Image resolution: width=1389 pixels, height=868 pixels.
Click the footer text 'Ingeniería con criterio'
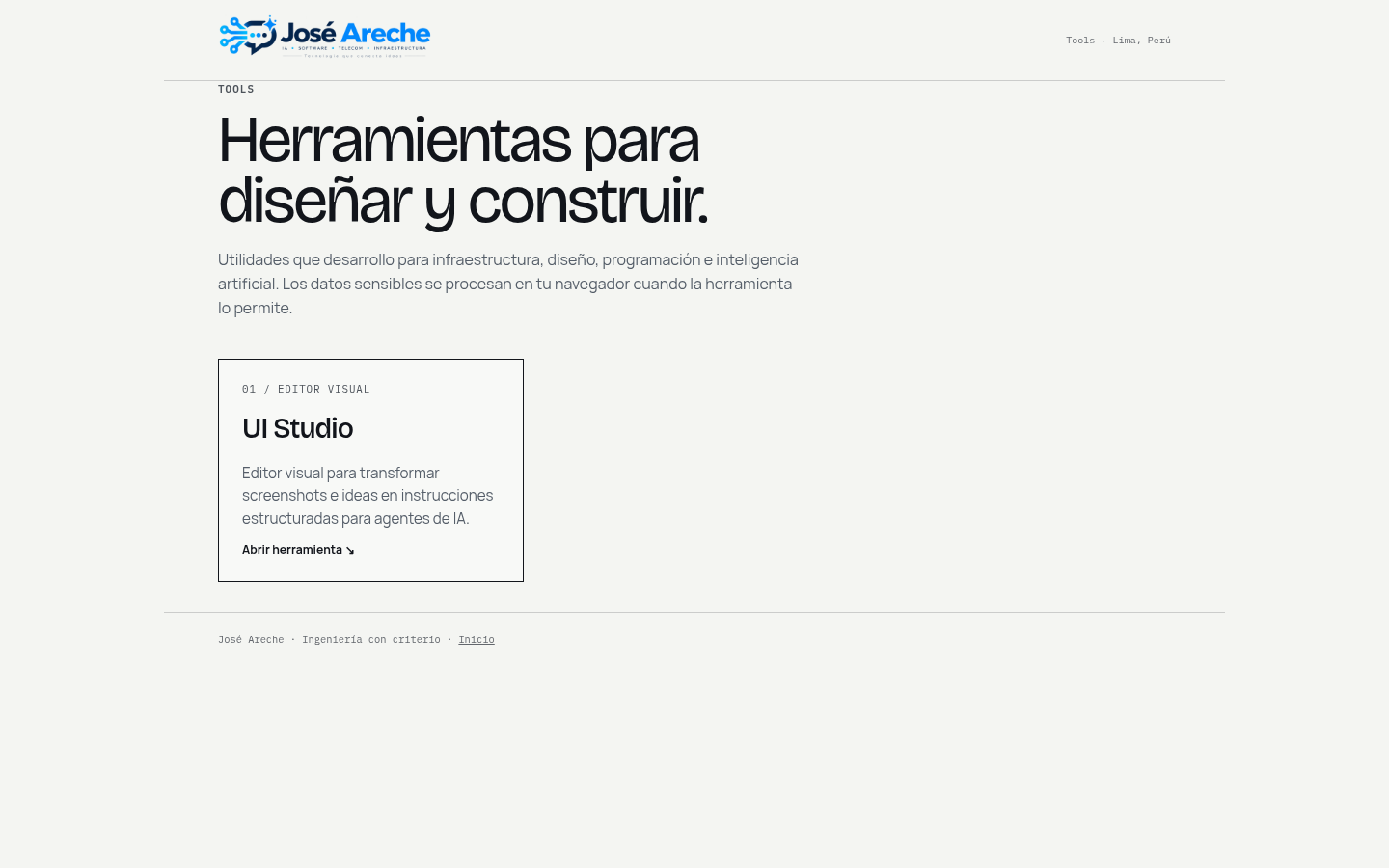(x=371, y=640)
